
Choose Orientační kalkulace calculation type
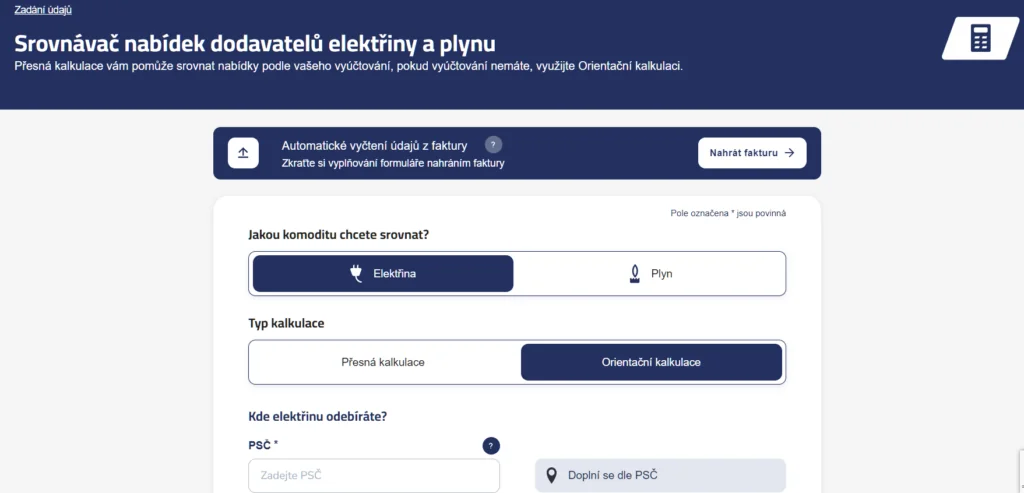click(x=651, y=362)
